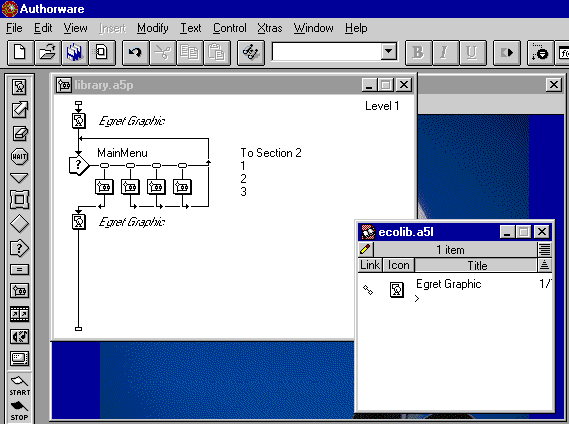Viewport: 569px width, 424px height.
Task: Click the New file toolbar icon
Action: coord(20,53)
